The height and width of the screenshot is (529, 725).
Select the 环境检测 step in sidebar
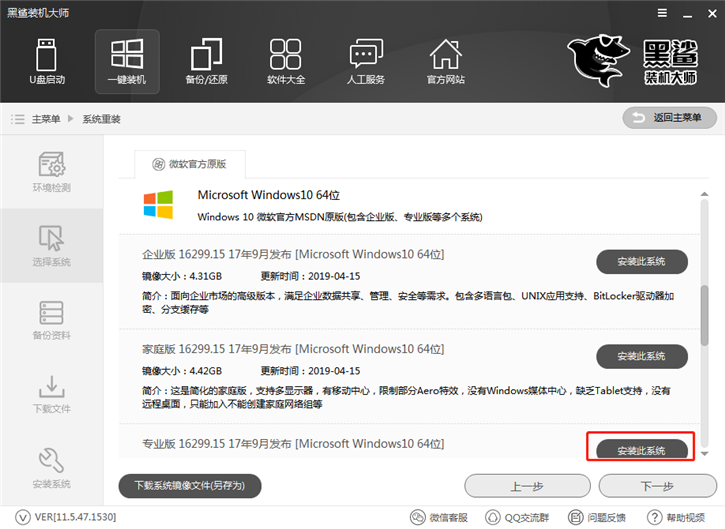(51, 172)
